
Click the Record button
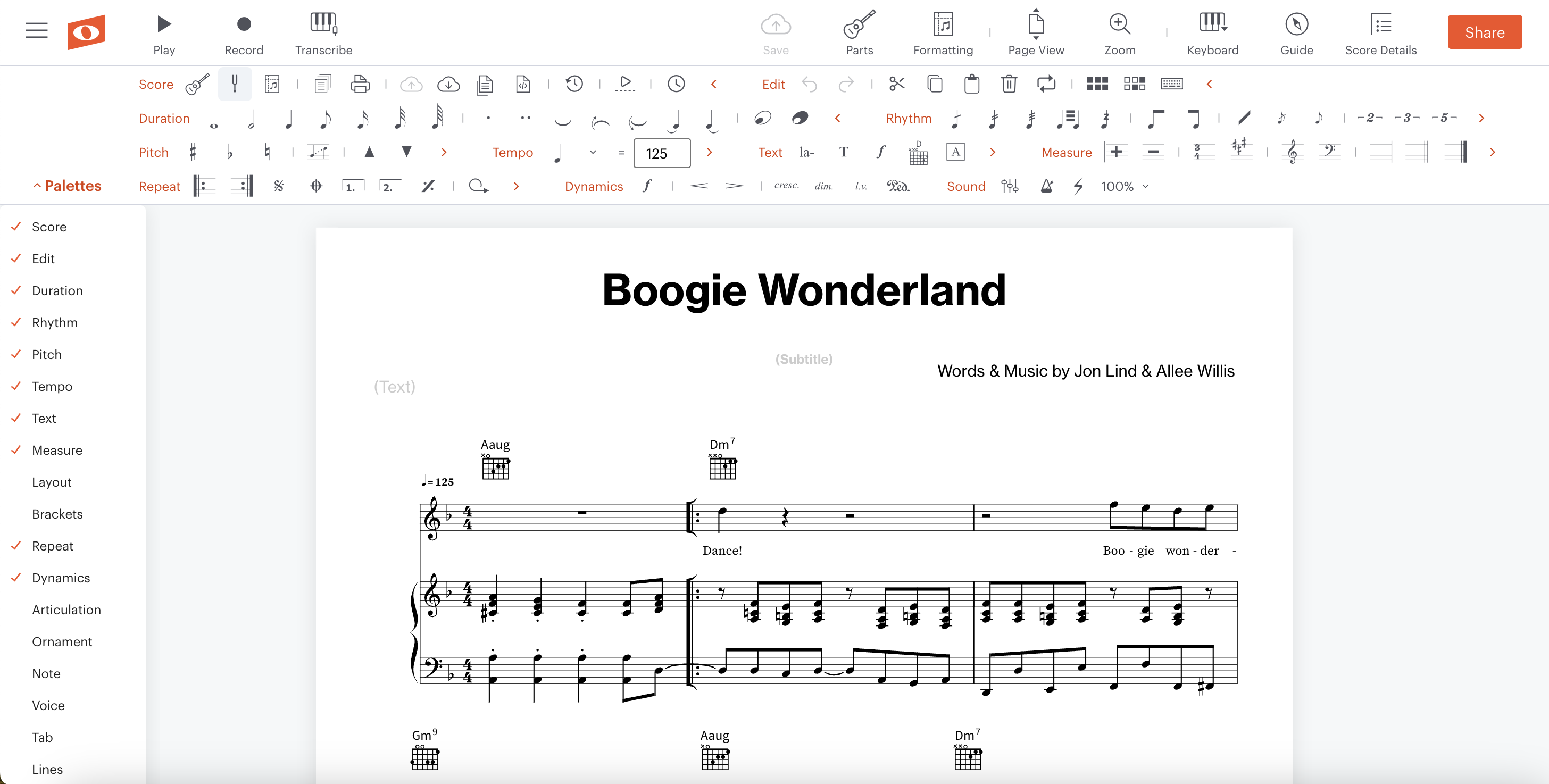(244, 34)
